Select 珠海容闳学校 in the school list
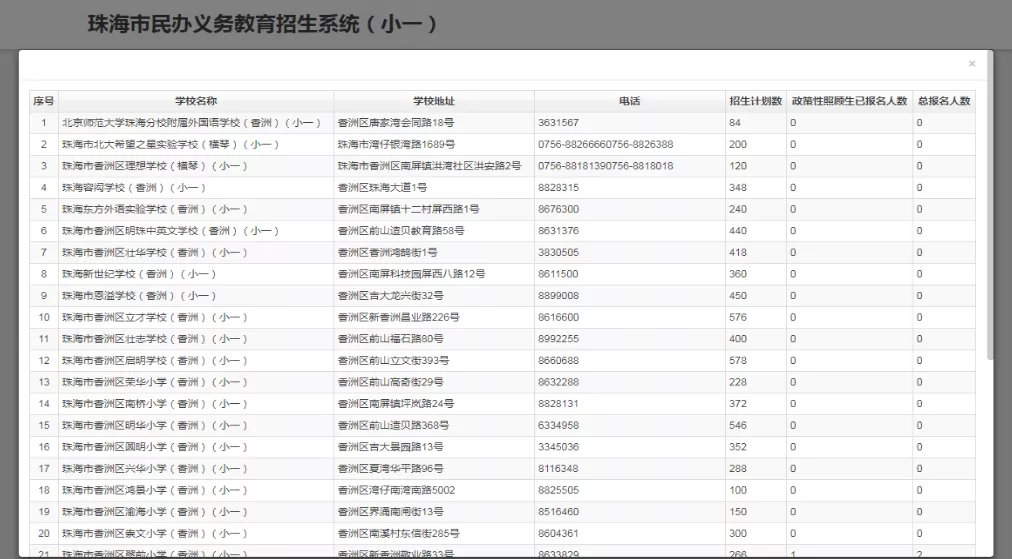 click(134, 188)
